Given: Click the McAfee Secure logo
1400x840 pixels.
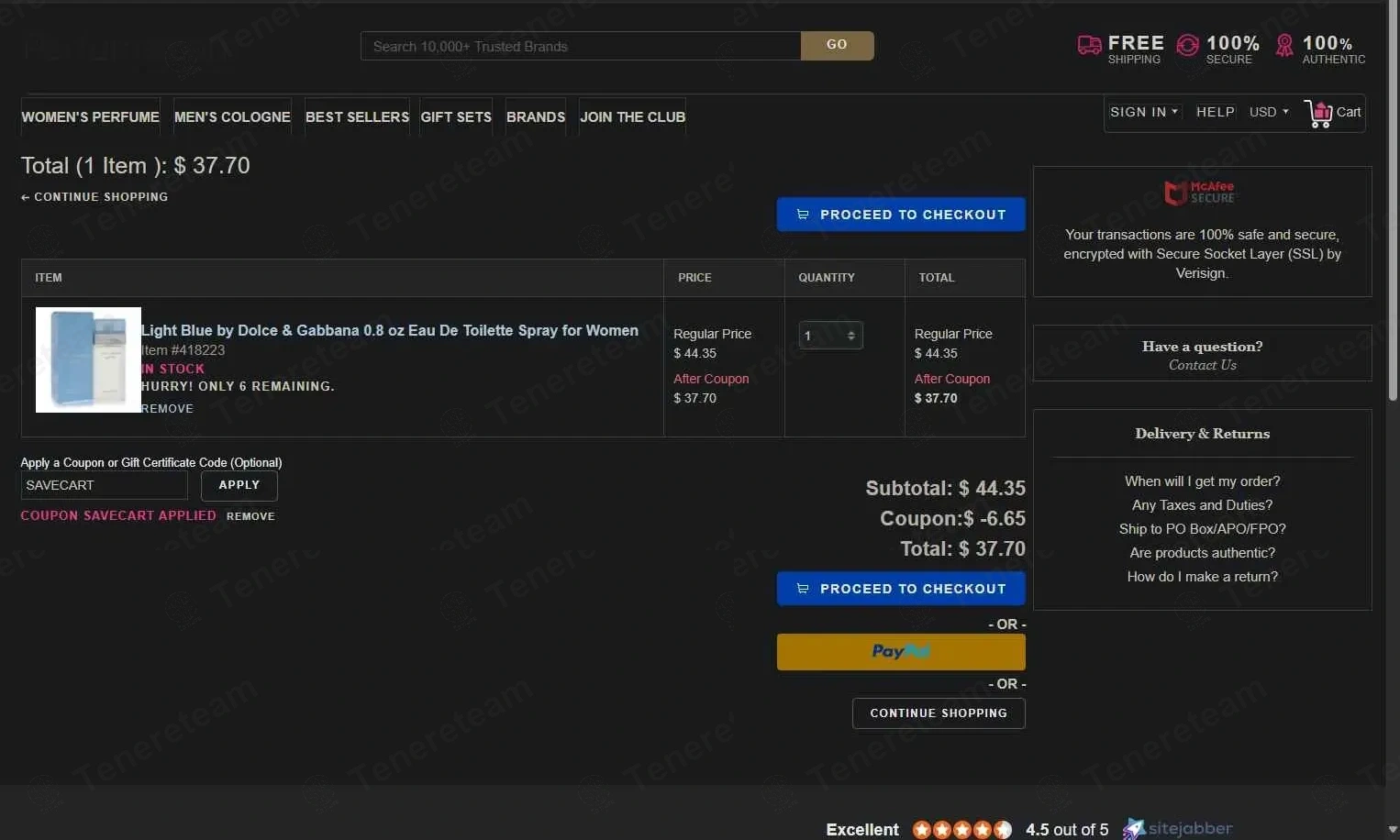Looking at the screenshot, I should point(1200,193).
